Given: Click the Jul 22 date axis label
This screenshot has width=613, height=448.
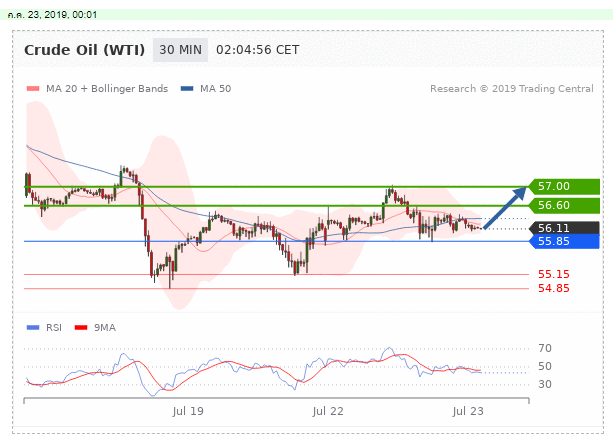Looking at the screenshot, I should (x=328, y=411).
